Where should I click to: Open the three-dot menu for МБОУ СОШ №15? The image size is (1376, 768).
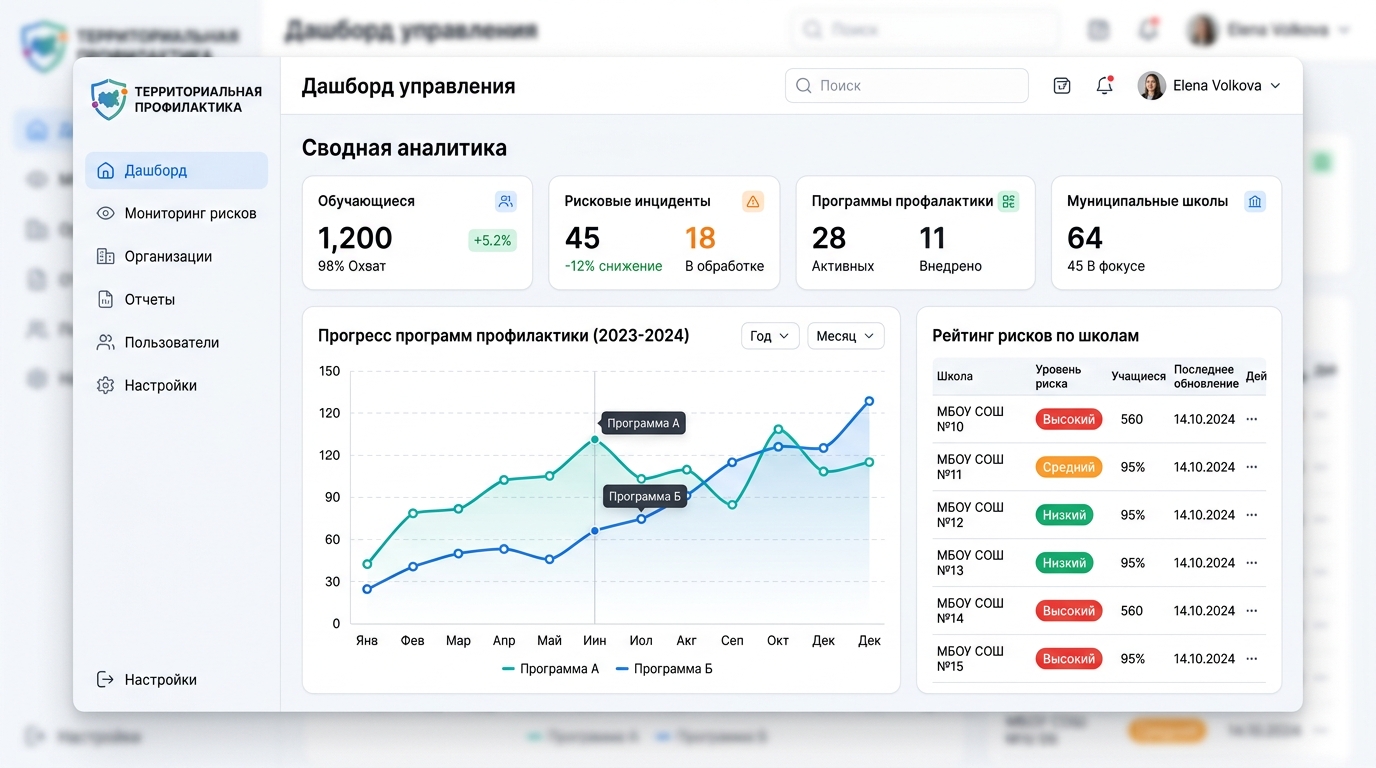click(x=1251, y=659)
